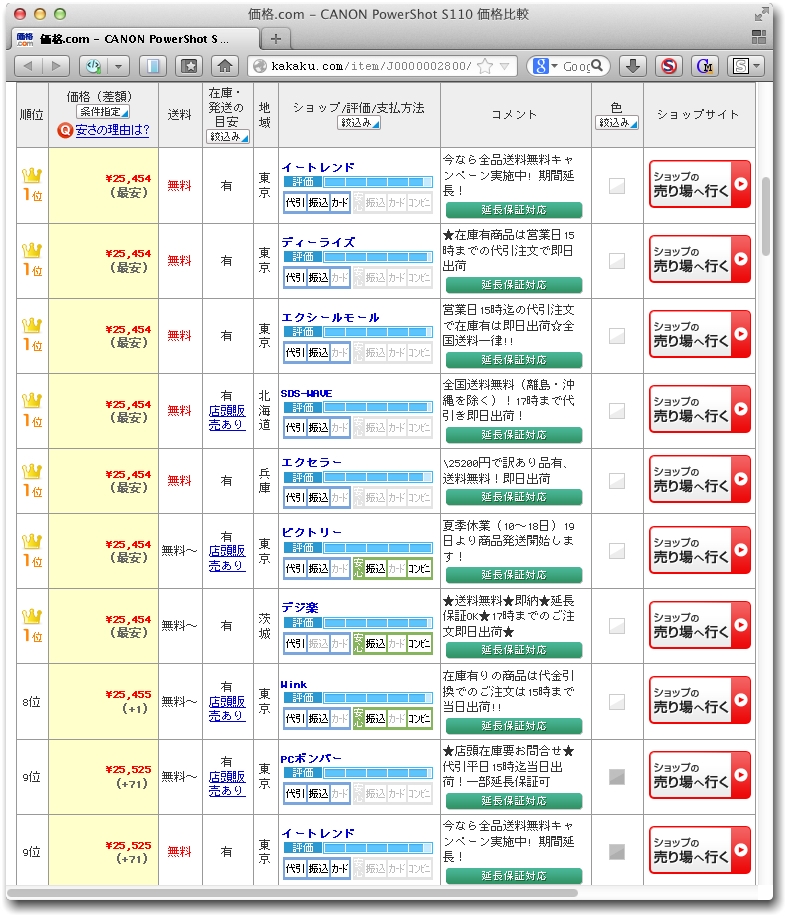Image resolution: width=787 pixels, height=917 pixels.
Task: Go back with the browser back arrow
Action: coord(27,66)
